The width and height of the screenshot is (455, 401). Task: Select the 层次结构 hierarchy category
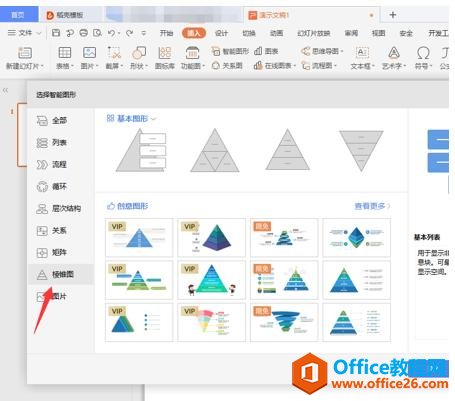pyautogui.click(x=59, y=208)
